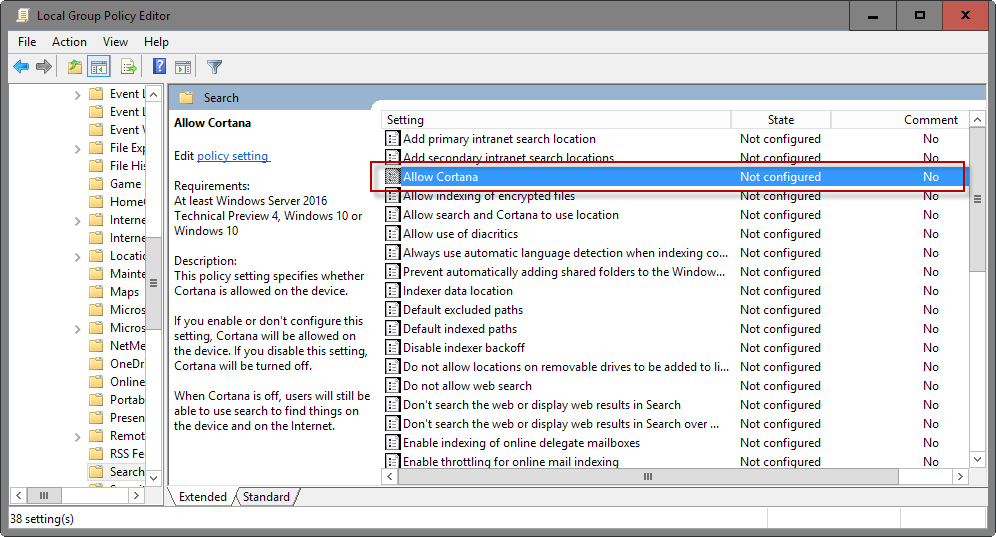Open the Help menu
Screen dimensions: 996x537
click(x=156, y=42)
